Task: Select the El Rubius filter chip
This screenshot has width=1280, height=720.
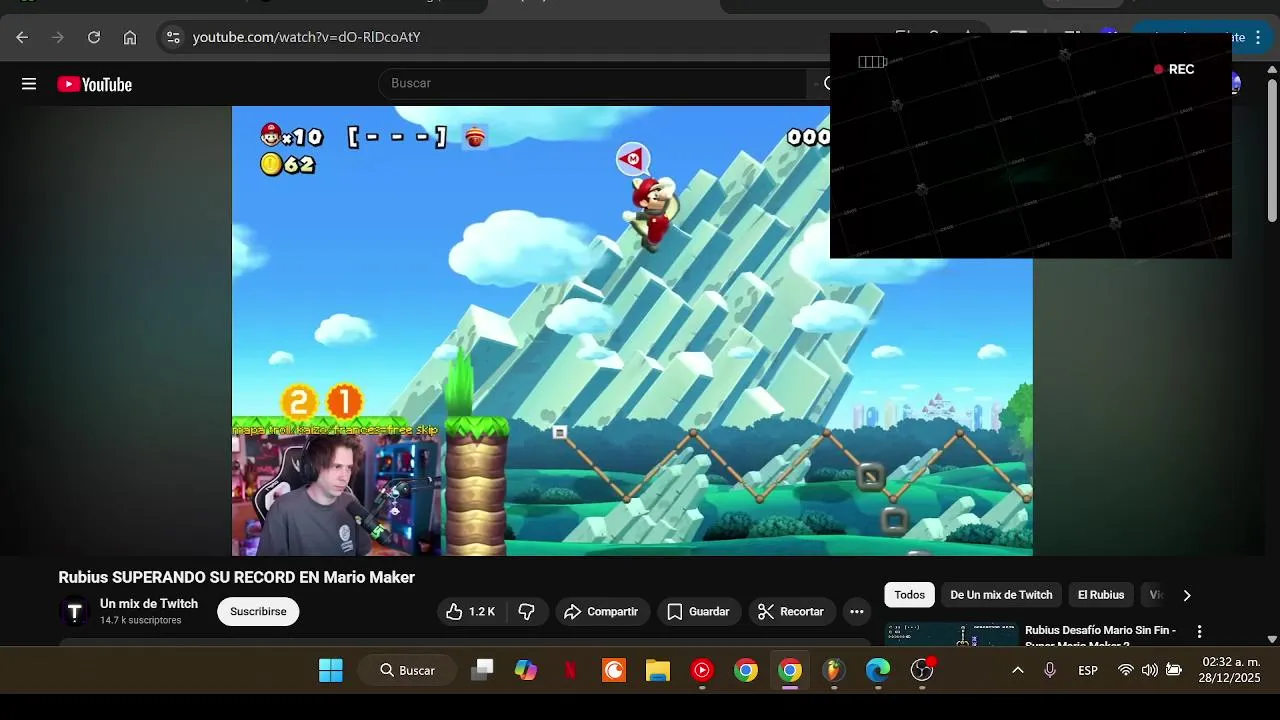Action: [1101, 595]
